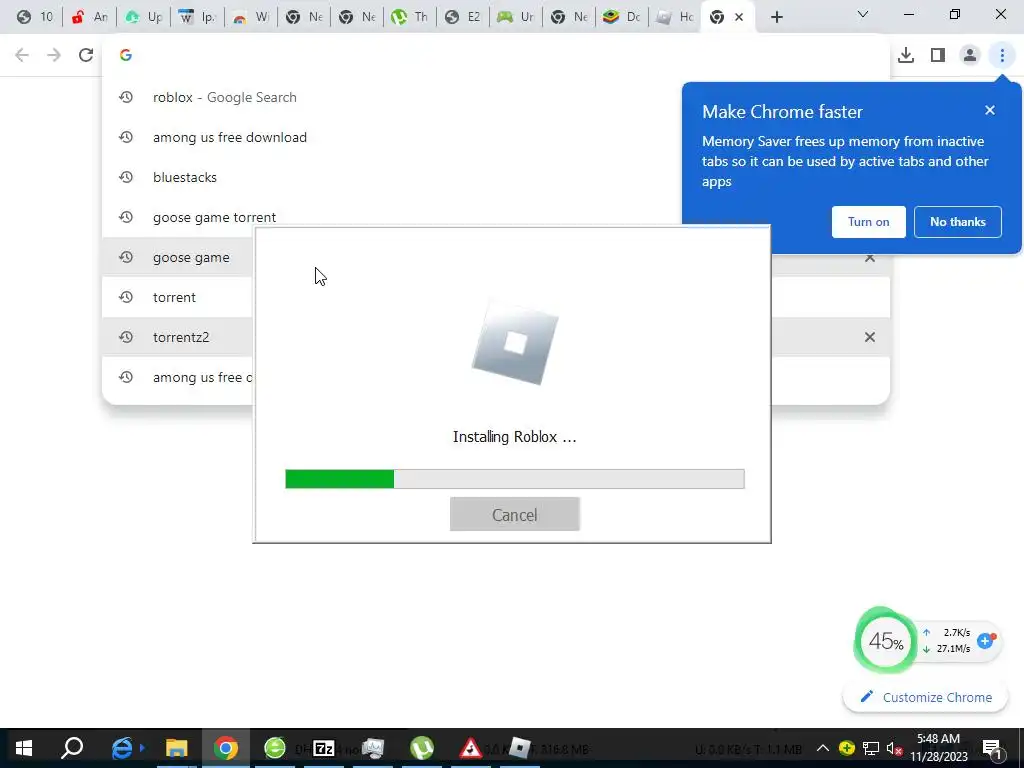1024x768 pixels.
Task: Launch Internet Explorer from taskbar
Action: pos(123,748)
